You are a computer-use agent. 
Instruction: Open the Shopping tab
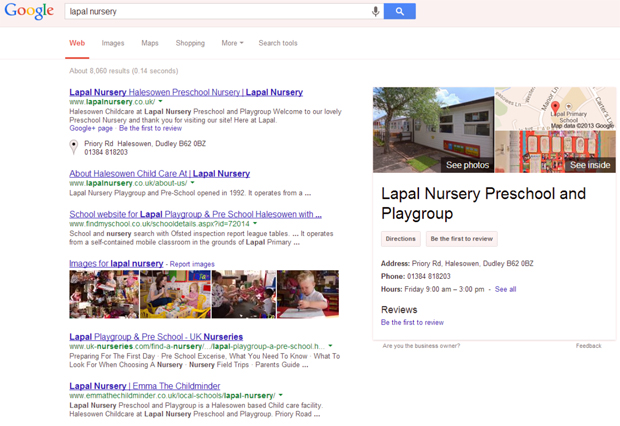click(x=190, y=43)
